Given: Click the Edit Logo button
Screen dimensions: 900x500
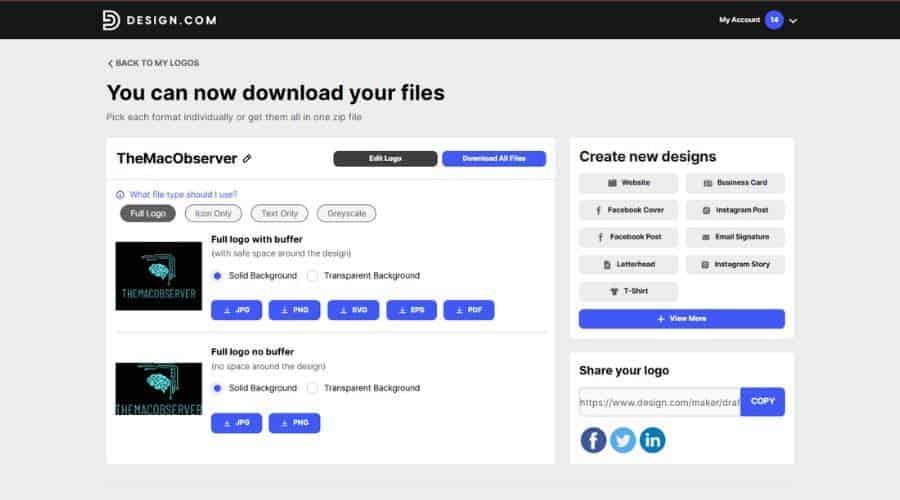Looking at the screenshot, I should 385,158.
